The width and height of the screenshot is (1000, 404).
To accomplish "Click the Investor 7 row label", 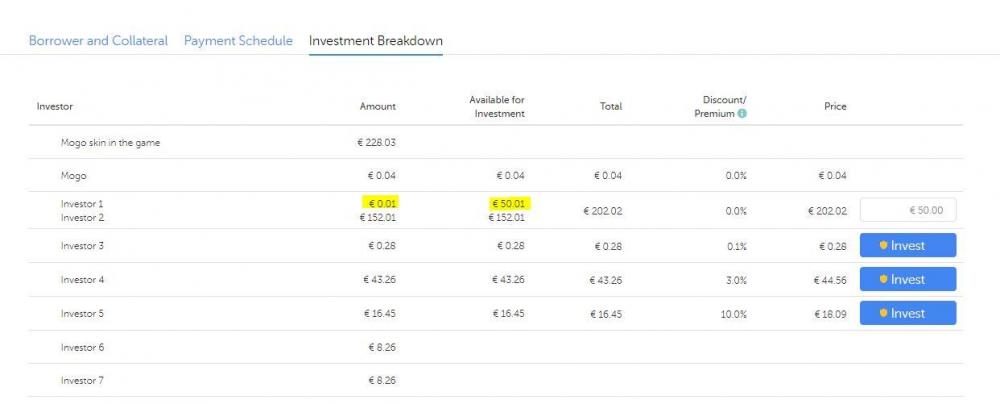I will pyautogui.click(x=82, y=381).
